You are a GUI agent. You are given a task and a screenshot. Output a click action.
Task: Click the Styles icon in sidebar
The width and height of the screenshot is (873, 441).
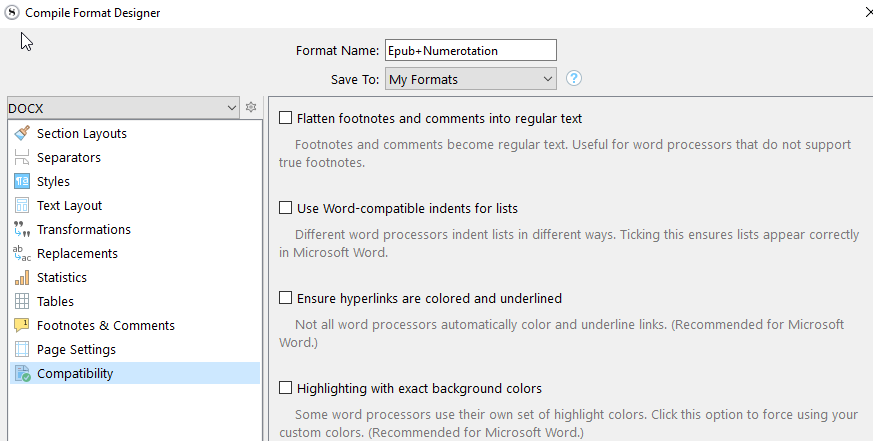pos(21,181)
